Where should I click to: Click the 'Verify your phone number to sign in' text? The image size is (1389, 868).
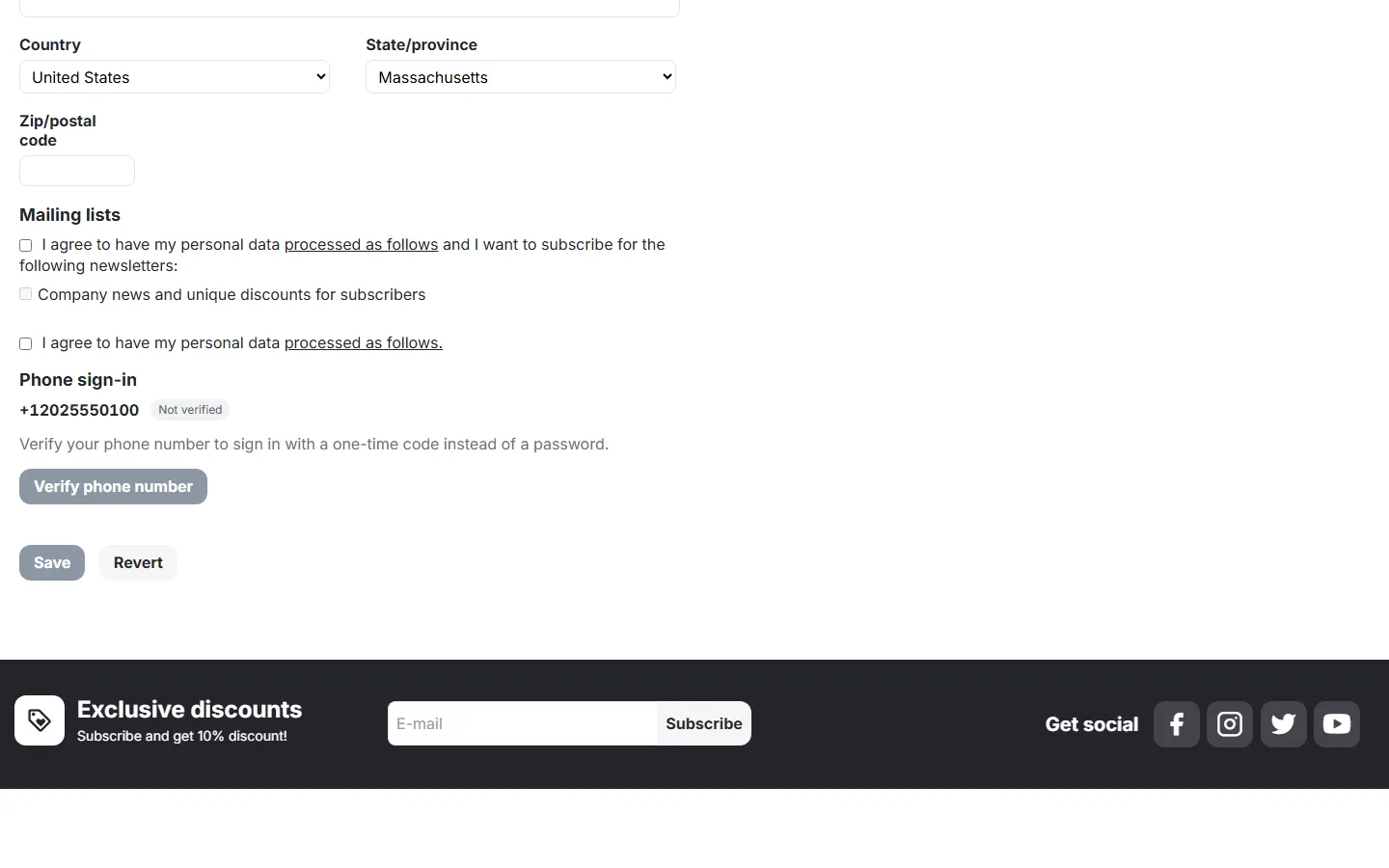(x=313, y=445)
